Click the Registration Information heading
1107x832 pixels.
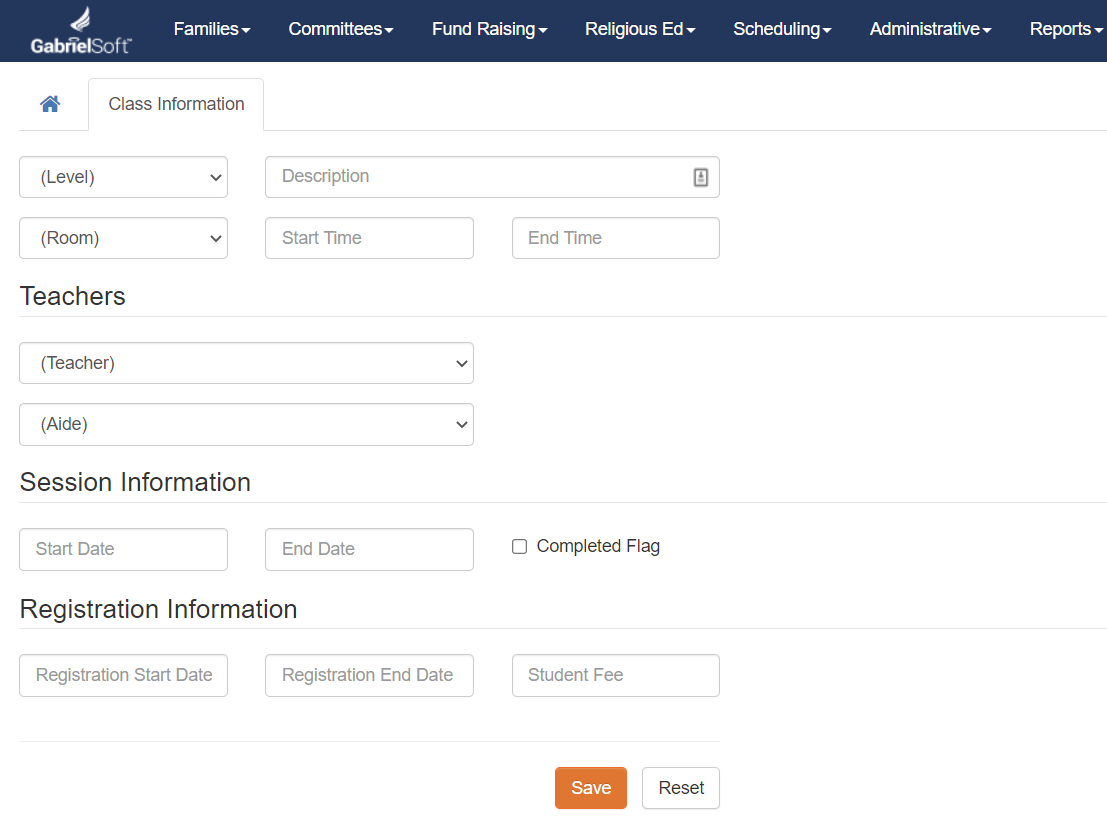click(x=158, y=609)
